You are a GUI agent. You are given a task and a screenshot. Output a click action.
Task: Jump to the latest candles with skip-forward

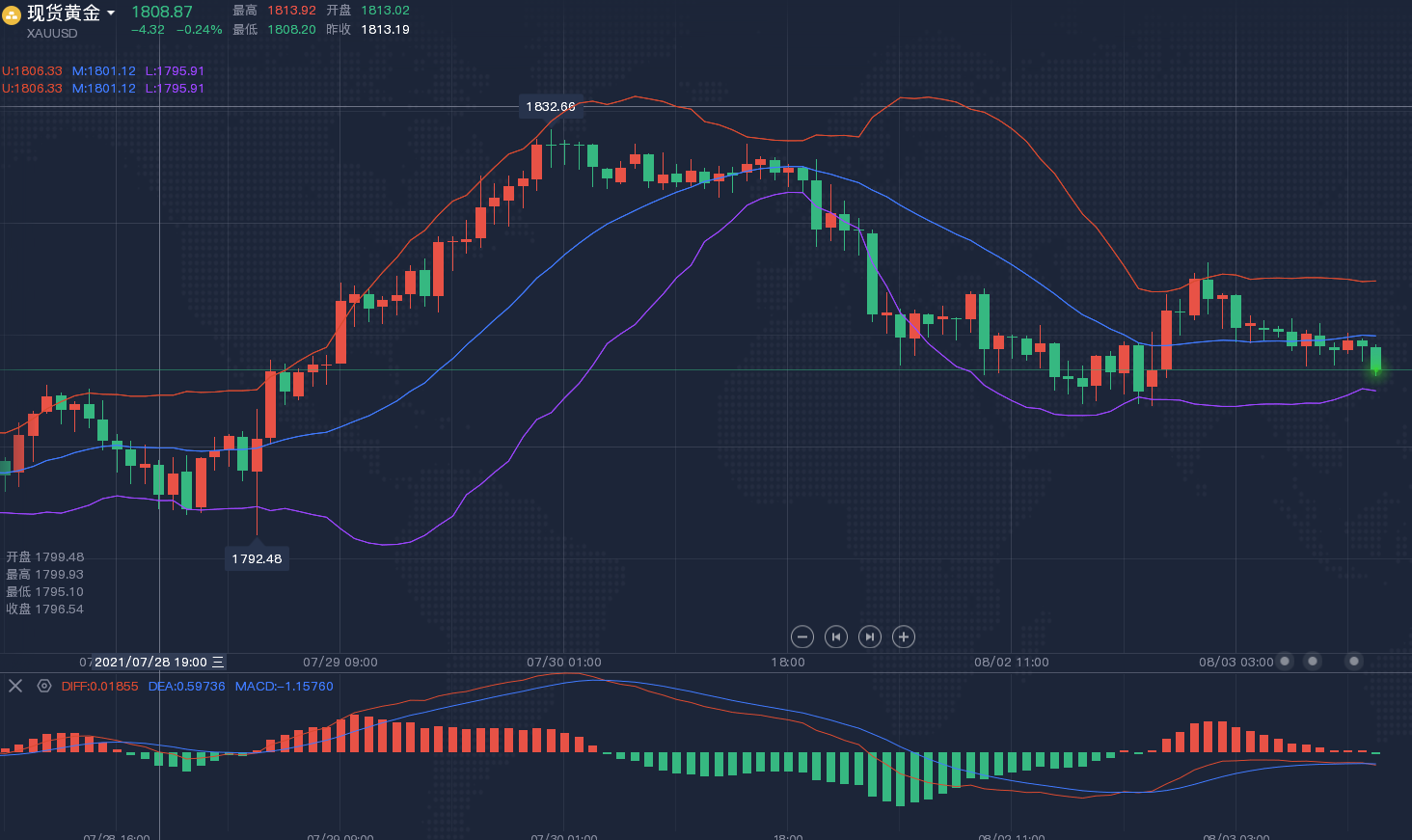pyautogui.click(x=870, y=637)
